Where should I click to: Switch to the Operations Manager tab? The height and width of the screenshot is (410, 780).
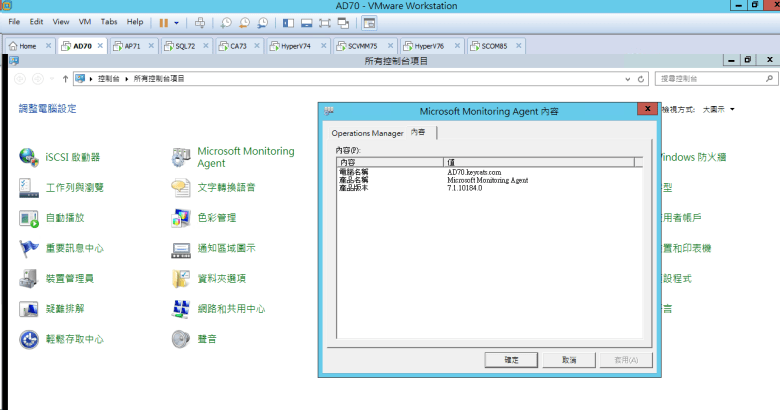[x=367, y=133]
